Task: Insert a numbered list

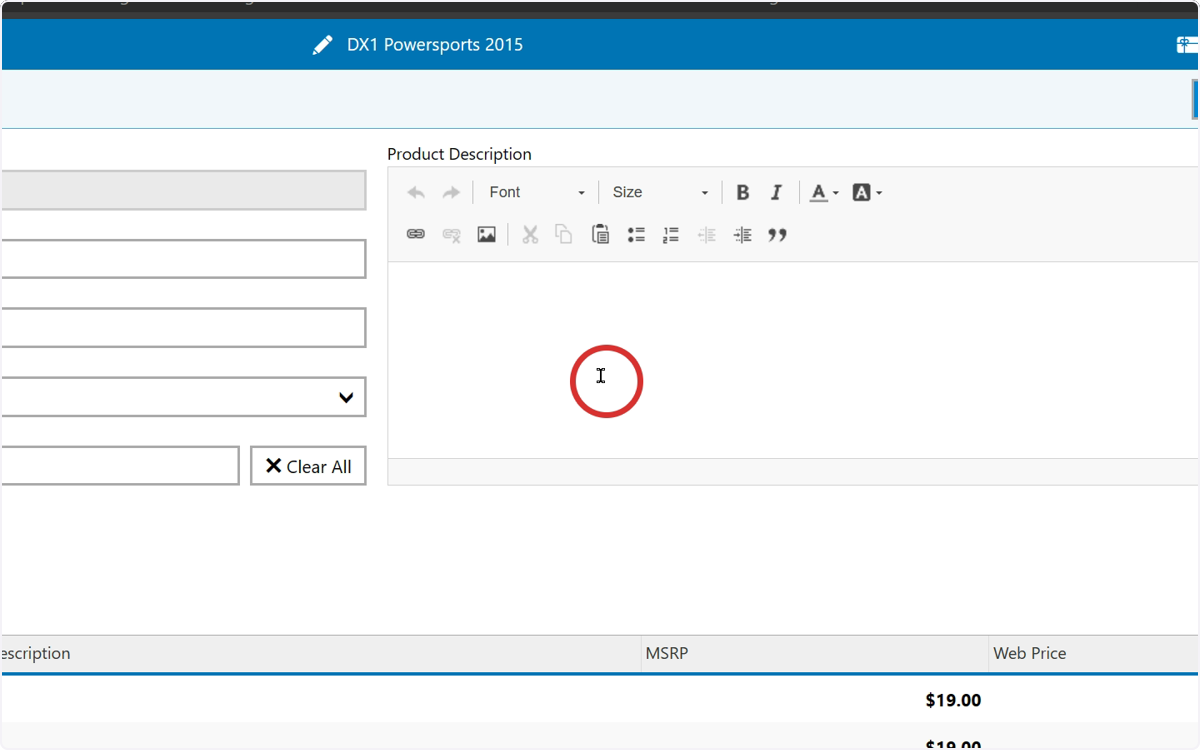Action: coord(671,235)
